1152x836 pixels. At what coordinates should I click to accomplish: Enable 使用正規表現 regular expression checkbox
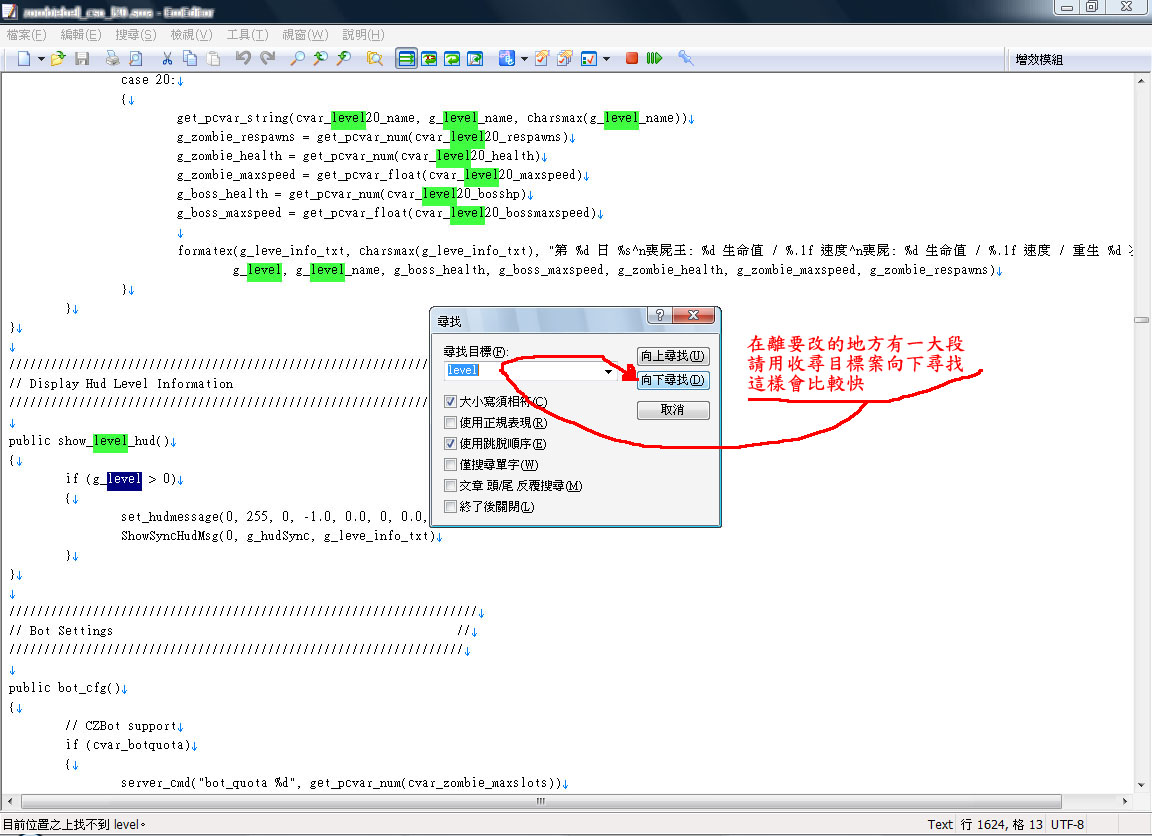point(450,423)
